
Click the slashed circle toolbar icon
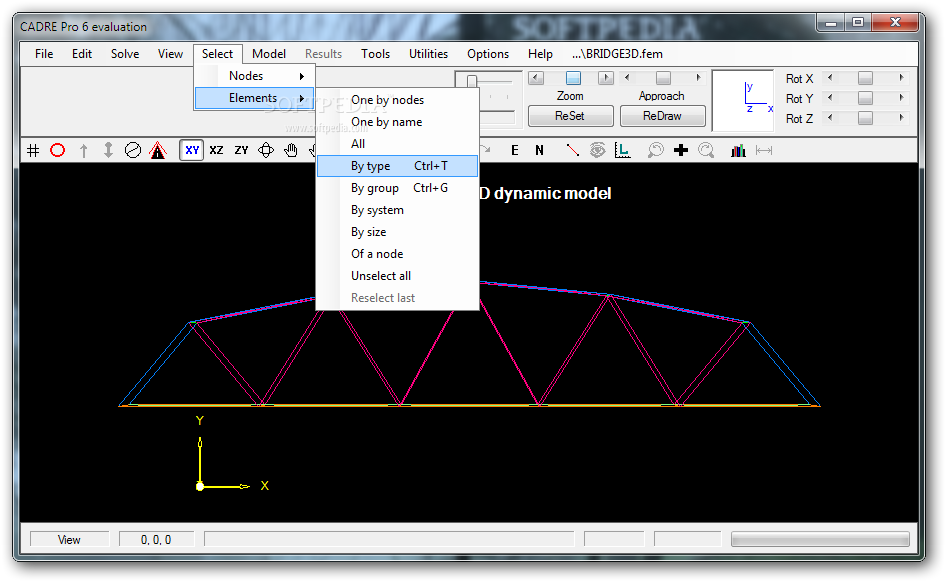(133, 150)
